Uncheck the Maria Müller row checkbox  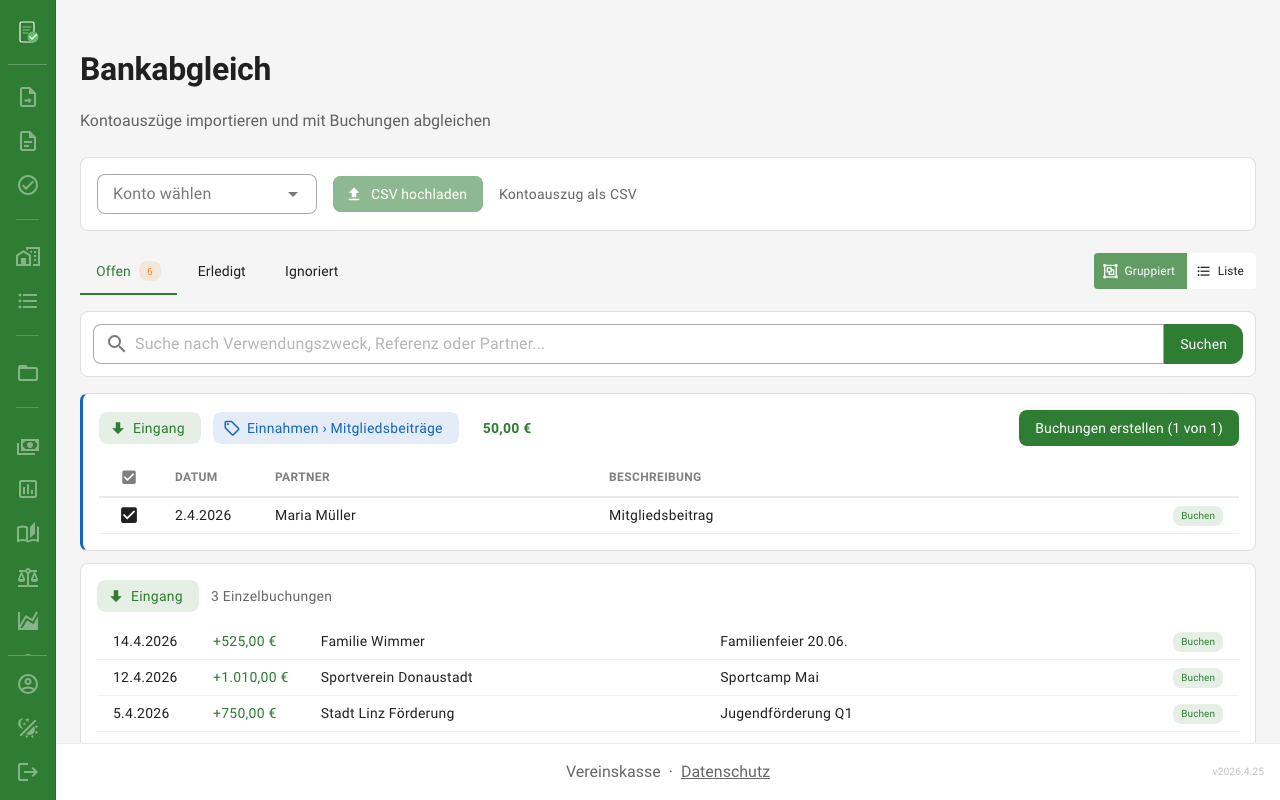129,515
